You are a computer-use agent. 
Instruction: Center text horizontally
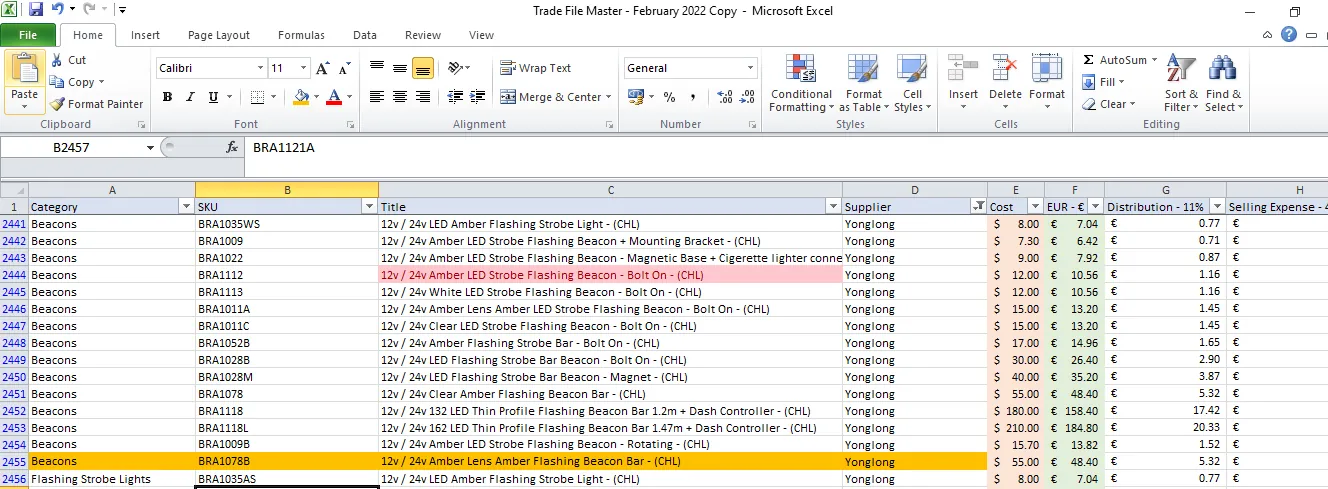click(x=400, y=97)
